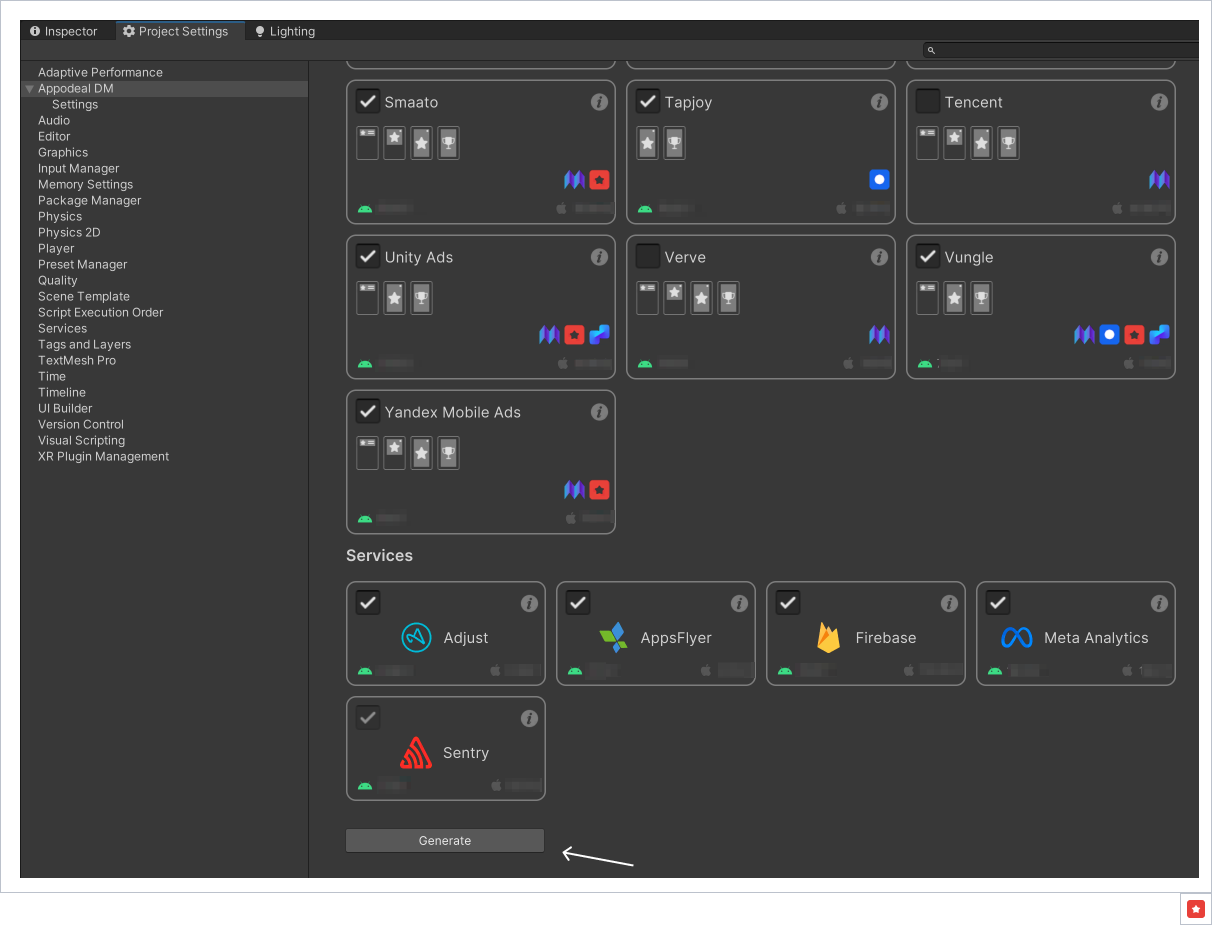Open XR Plugin Management settings

click(103, 457)
